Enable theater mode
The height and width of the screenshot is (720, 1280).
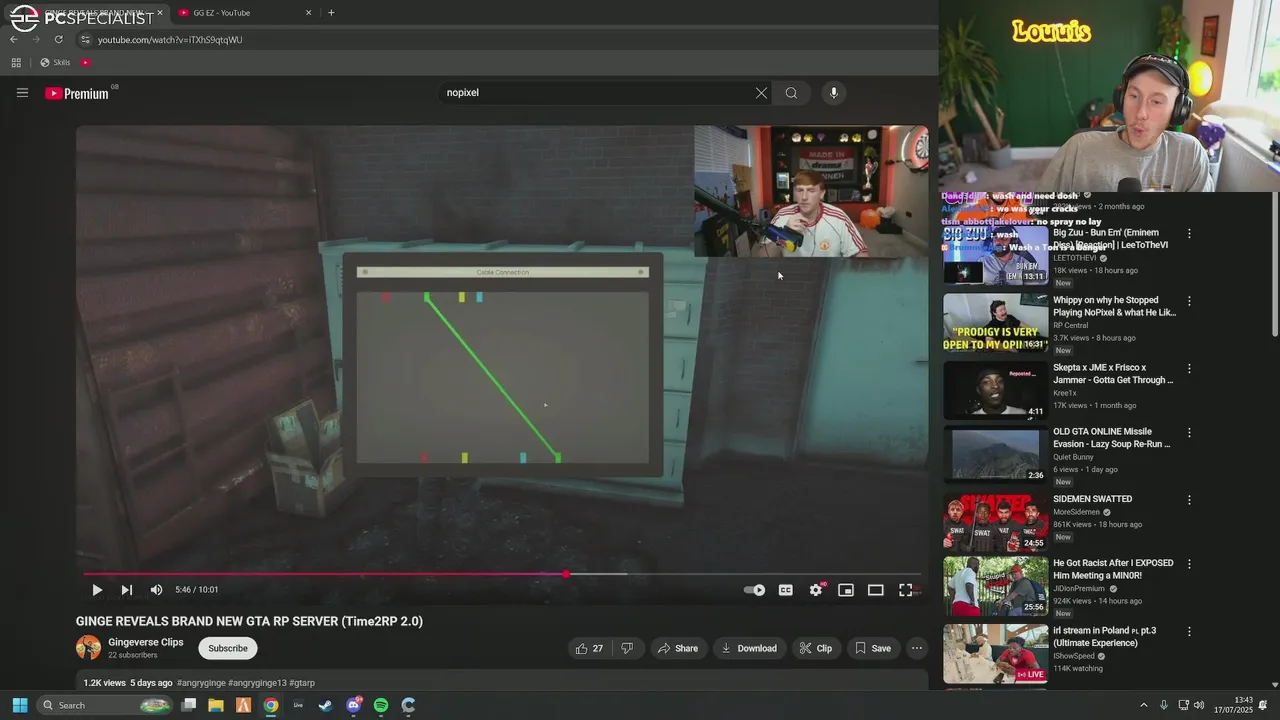(876, 590)
